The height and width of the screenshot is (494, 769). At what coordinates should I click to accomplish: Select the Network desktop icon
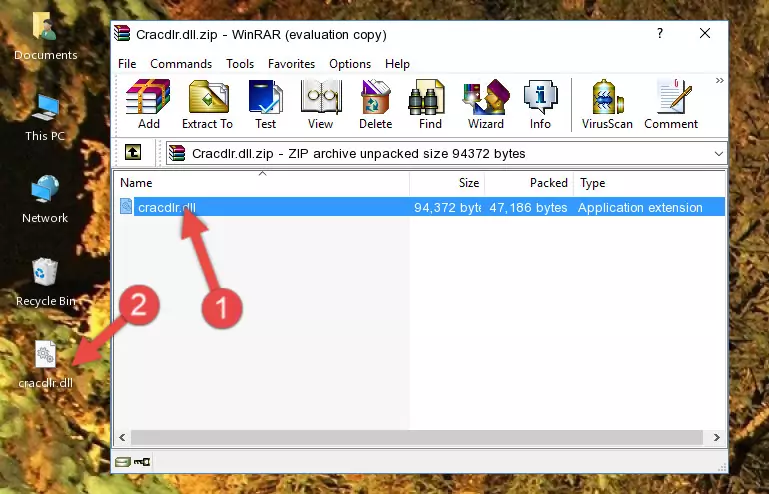pos(45,199)
